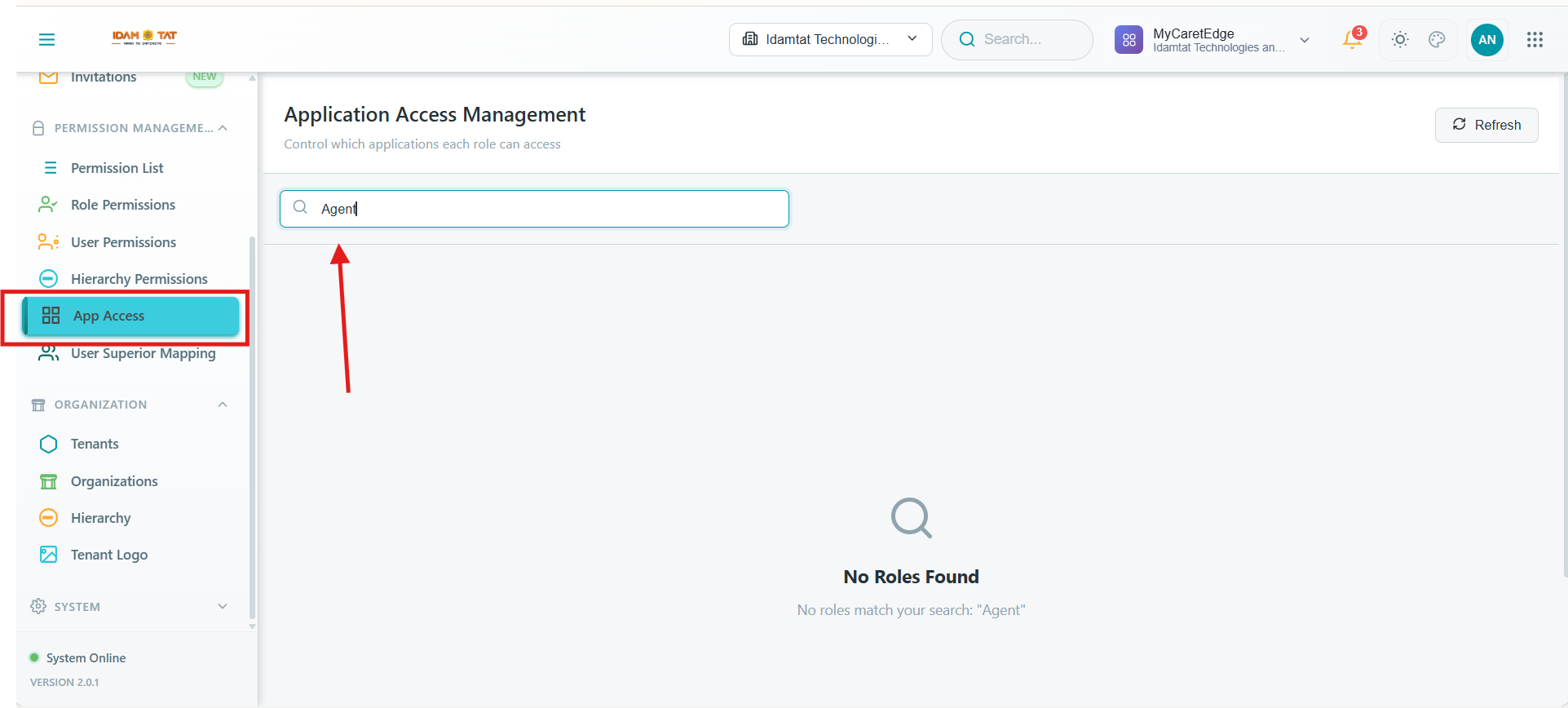Open Hierarchy page
1568x708 pixels.
click(100, 518)
